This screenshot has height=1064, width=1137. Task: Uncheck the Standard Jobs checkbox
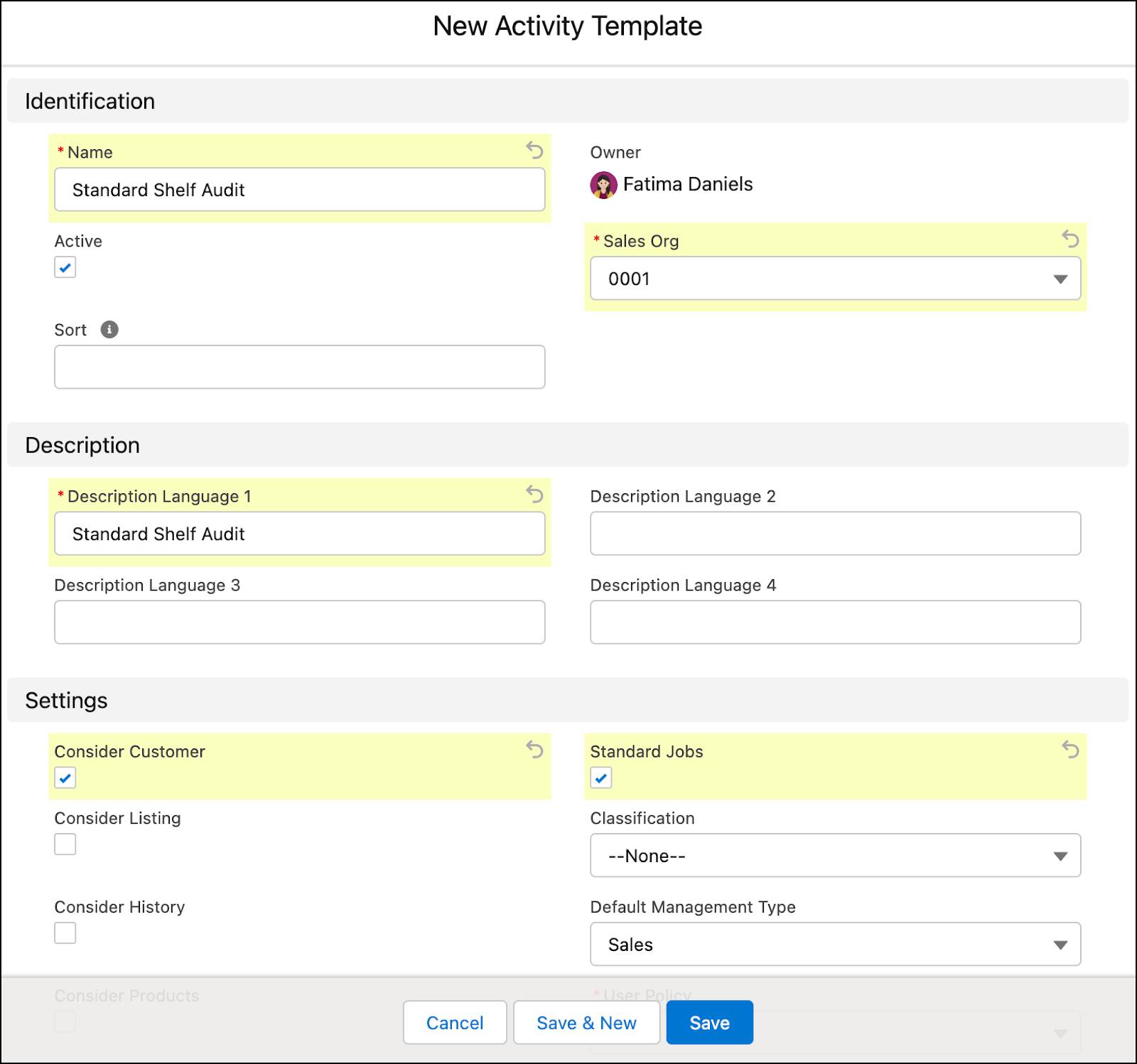(601, 778)
